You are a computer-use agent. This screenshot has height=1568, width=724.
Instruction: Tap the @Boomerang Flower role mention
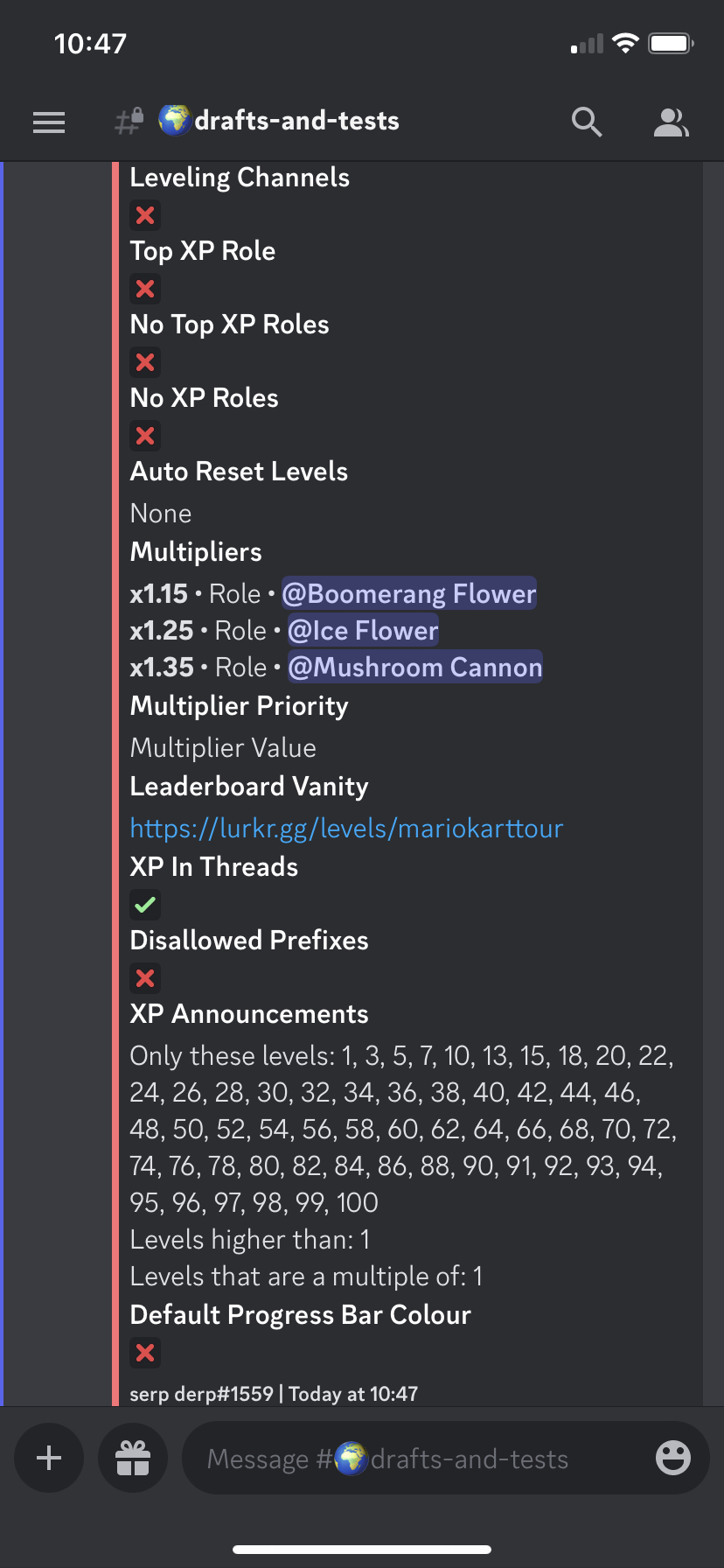[x=408, y=593]
